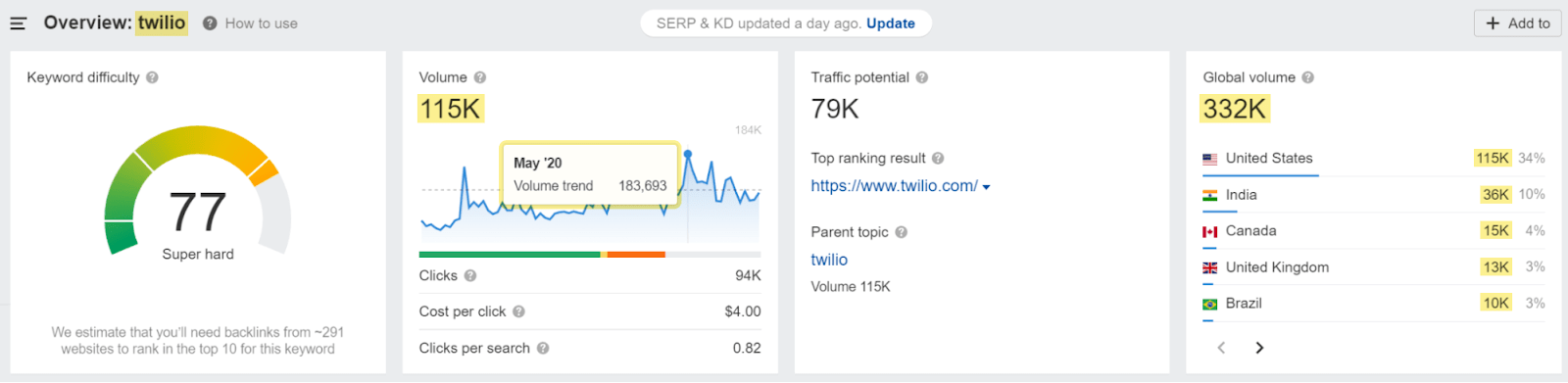
Task: Click the Update SERP link
Action: click(x=891, y=24)
